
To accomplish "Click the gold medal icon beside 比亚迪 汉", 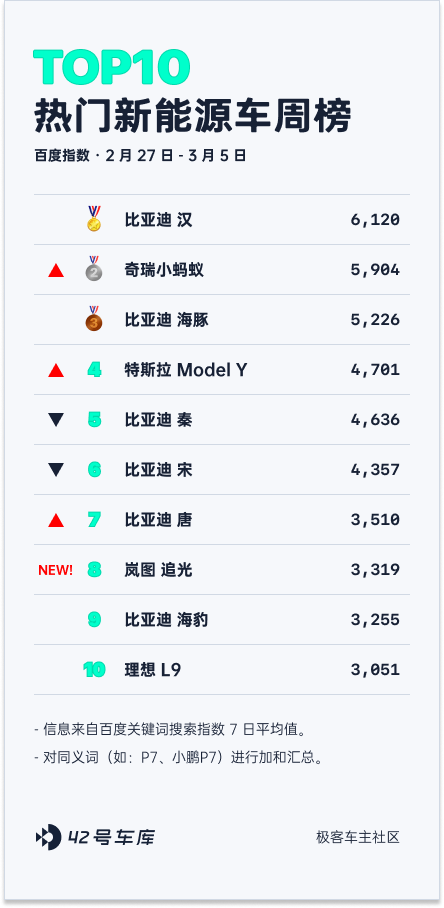I will 94,219.
